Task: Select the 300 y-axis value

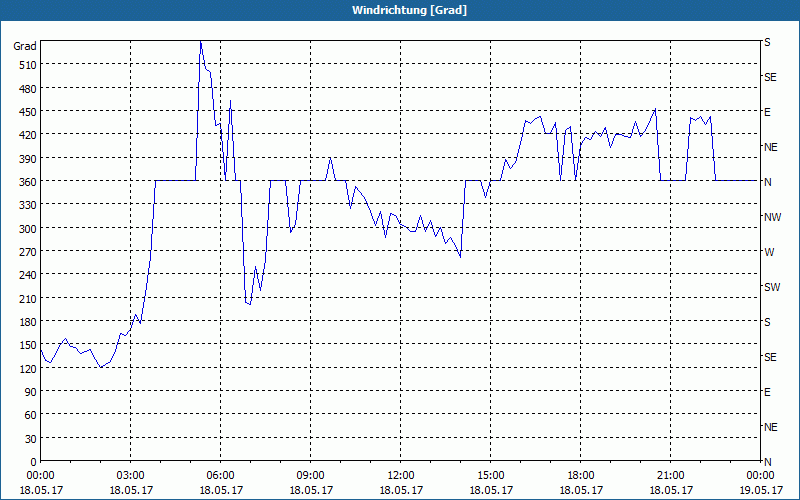Action: (x=28, y=229)
